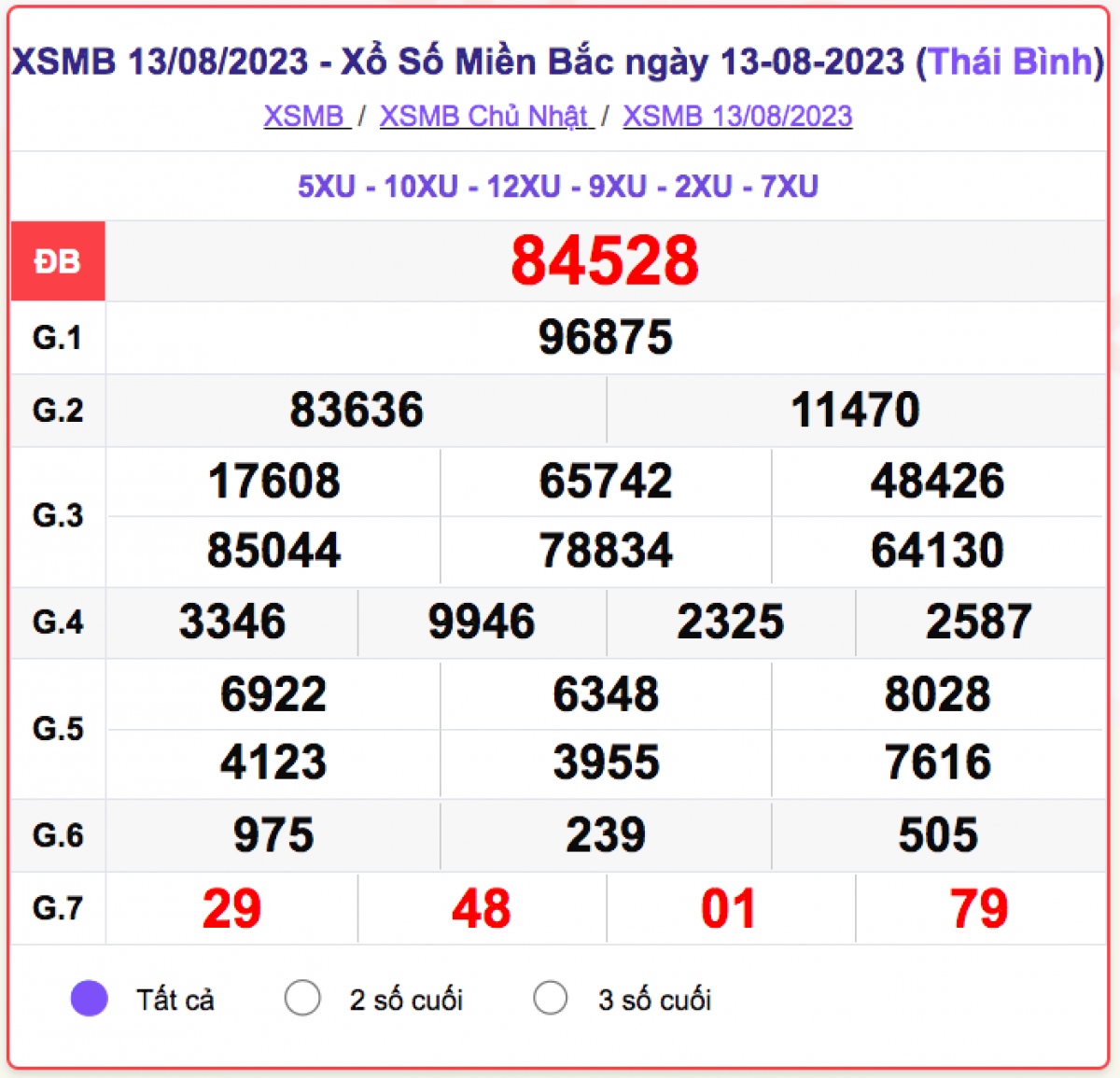Click the G.4 number 3346
Image resolution: width=1120 pixels, height=1078 pixels.
(x=232, y=622)
